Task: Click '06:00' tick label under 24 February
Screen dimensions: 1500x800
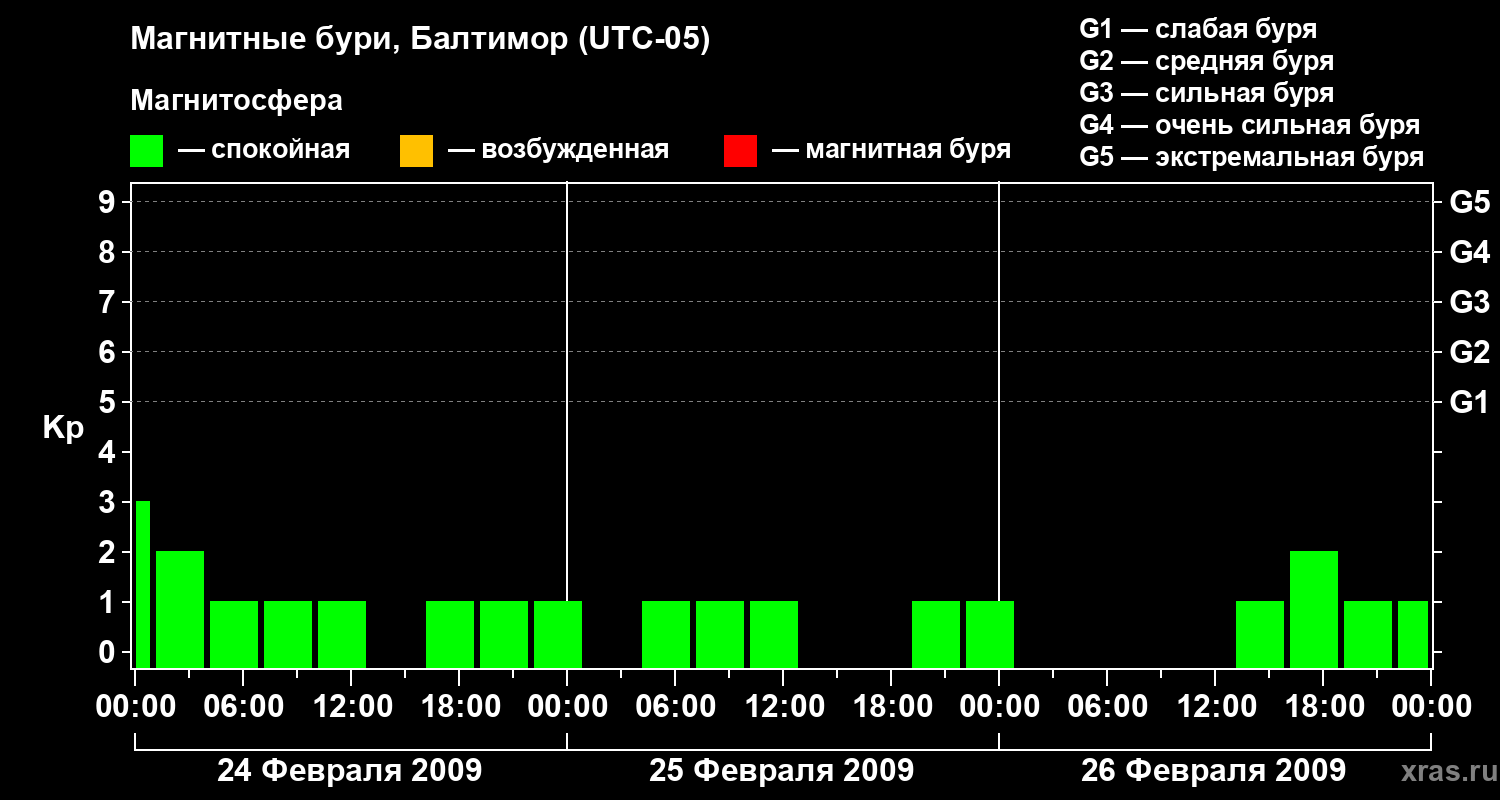Action: 242,707
